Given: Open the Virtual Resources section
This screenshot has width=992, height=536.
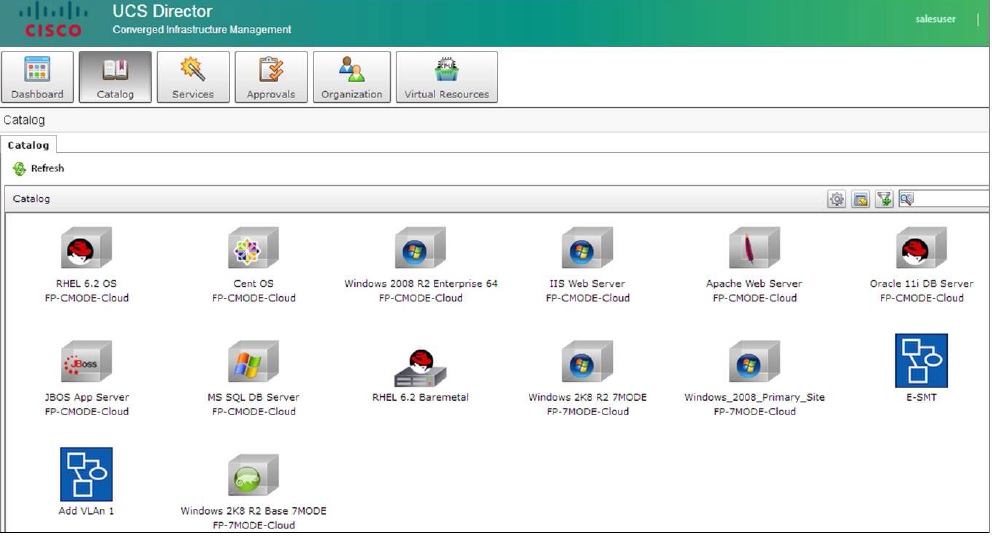Looking at the screenshot, I should 447,77.
